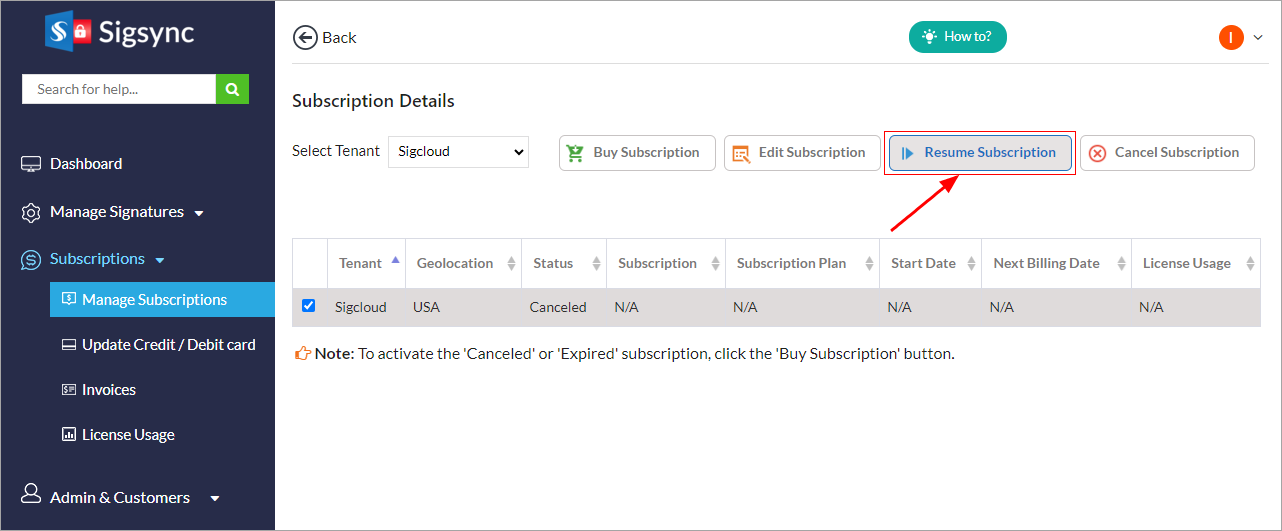Click the orange user avatar icon

point(1230,38)
